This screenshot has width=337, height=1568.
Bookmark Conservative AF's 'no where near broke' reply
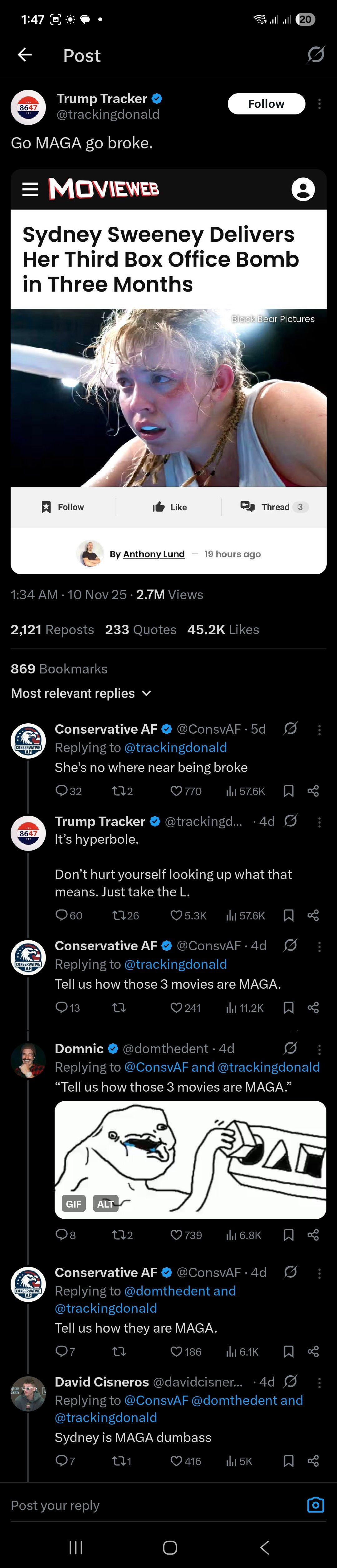tap(289, 791)
